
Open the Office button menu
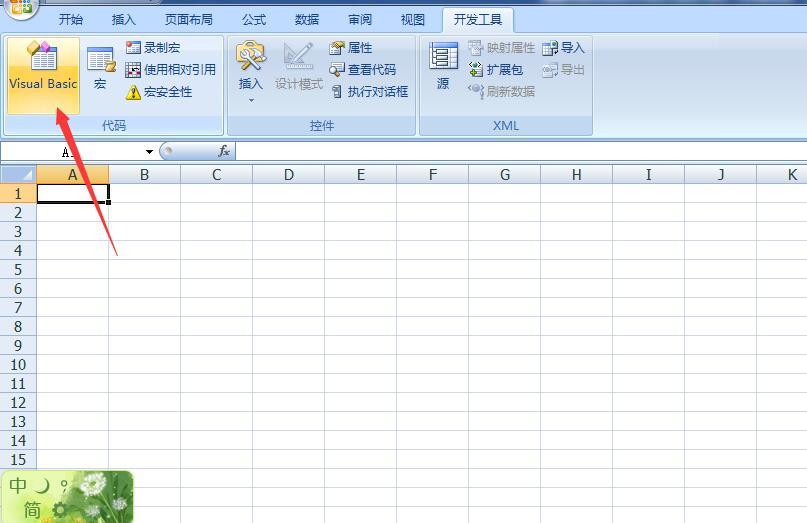pyautogui.click(x=20, y=7)
